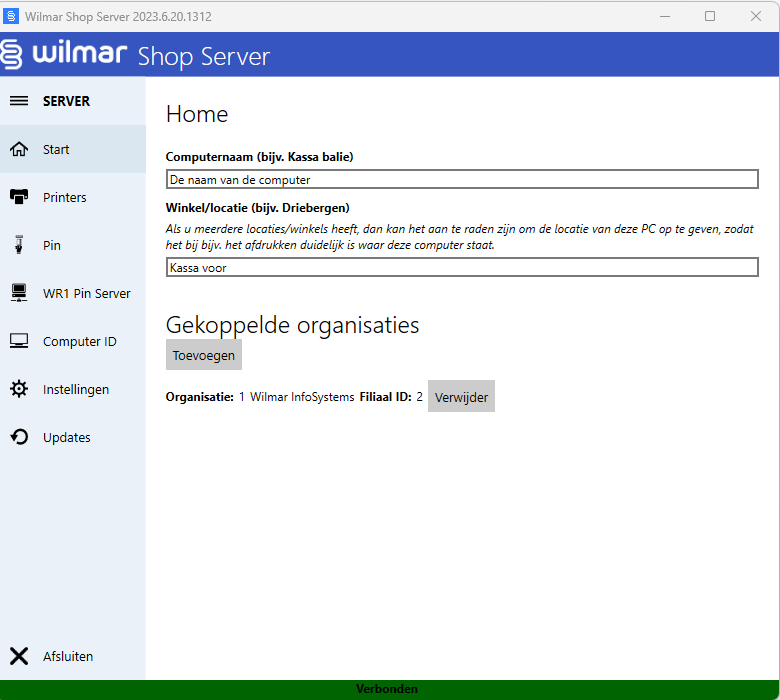The height and width of the screenshot is (700, 780).
Task: Click the Wilmar logo in the header
Action: 65,54
